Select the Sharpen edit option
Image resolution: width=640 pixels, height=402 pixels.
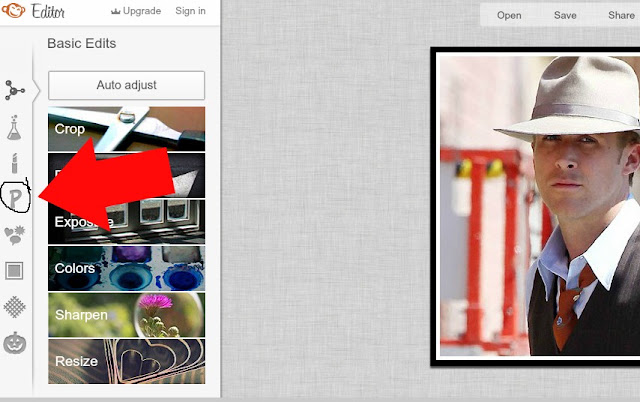(x=127, y=315)
